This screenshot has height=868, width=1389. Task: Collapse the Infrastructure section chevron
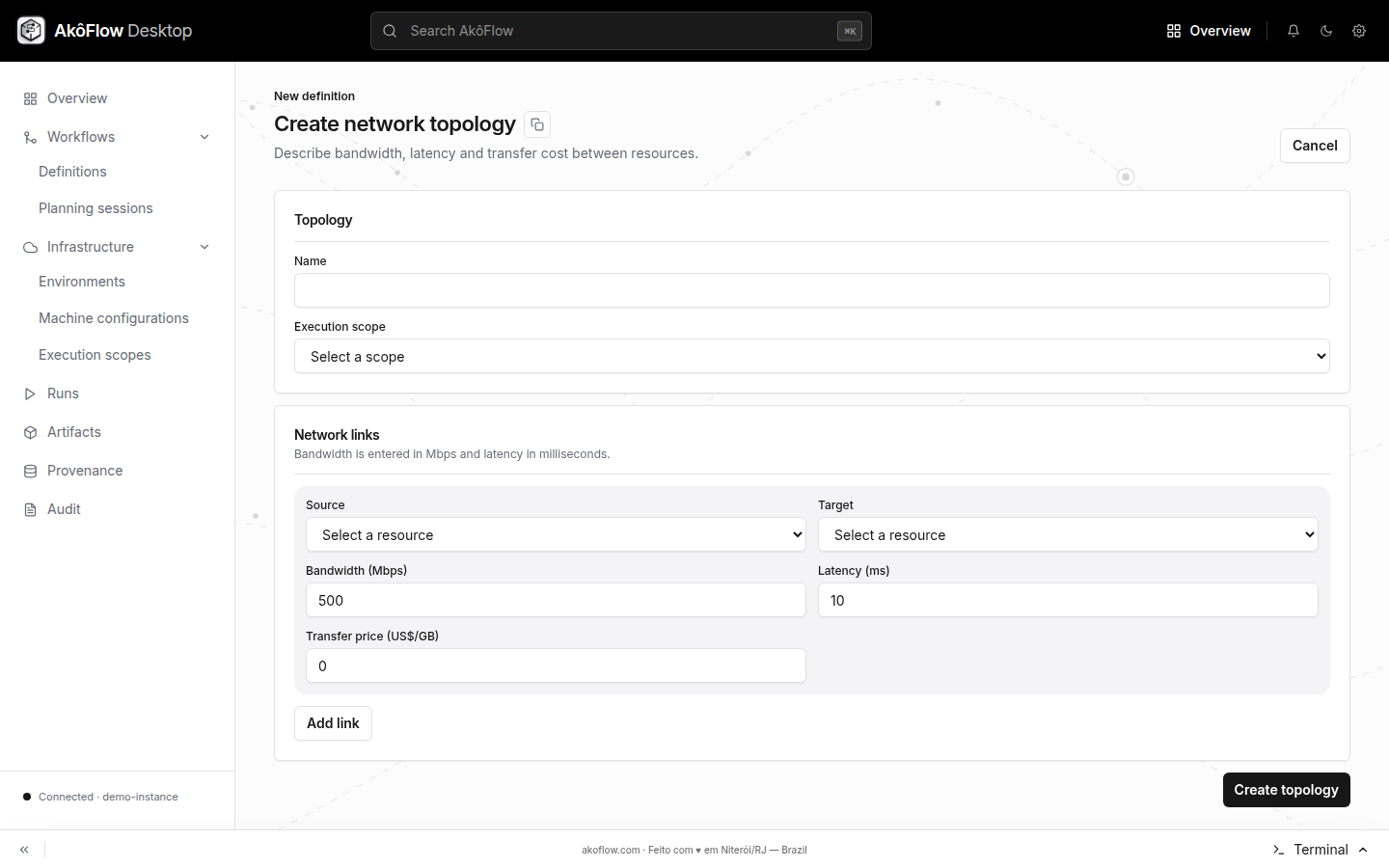tap(204, 247)
